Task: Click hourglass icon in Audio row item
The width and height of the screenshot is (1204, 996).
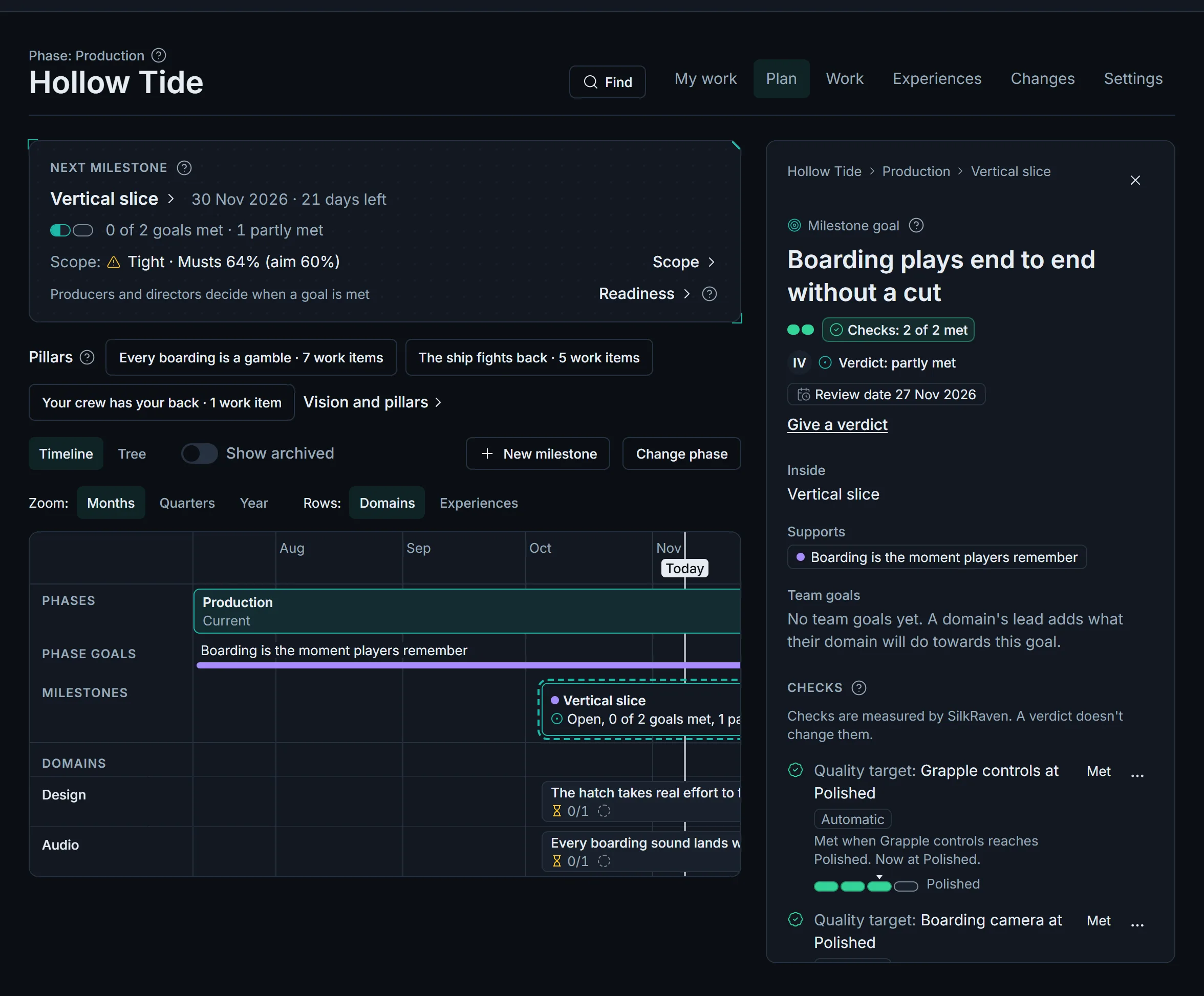Action: pos(556,861)
